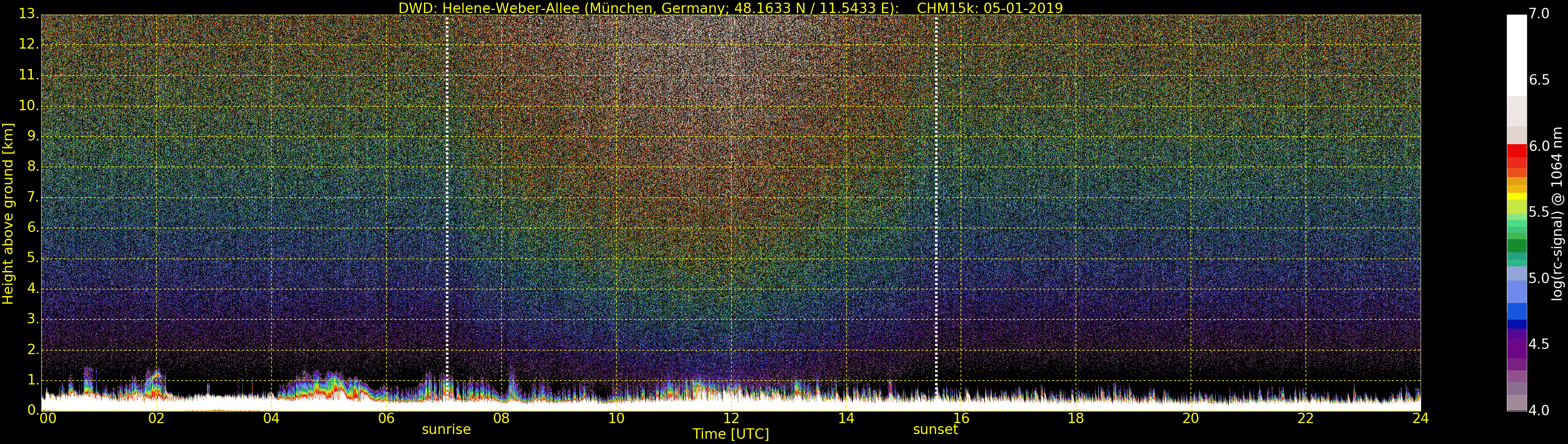Click height-axis tick label '8.'

pyautogui.click(x=33, y=167)
